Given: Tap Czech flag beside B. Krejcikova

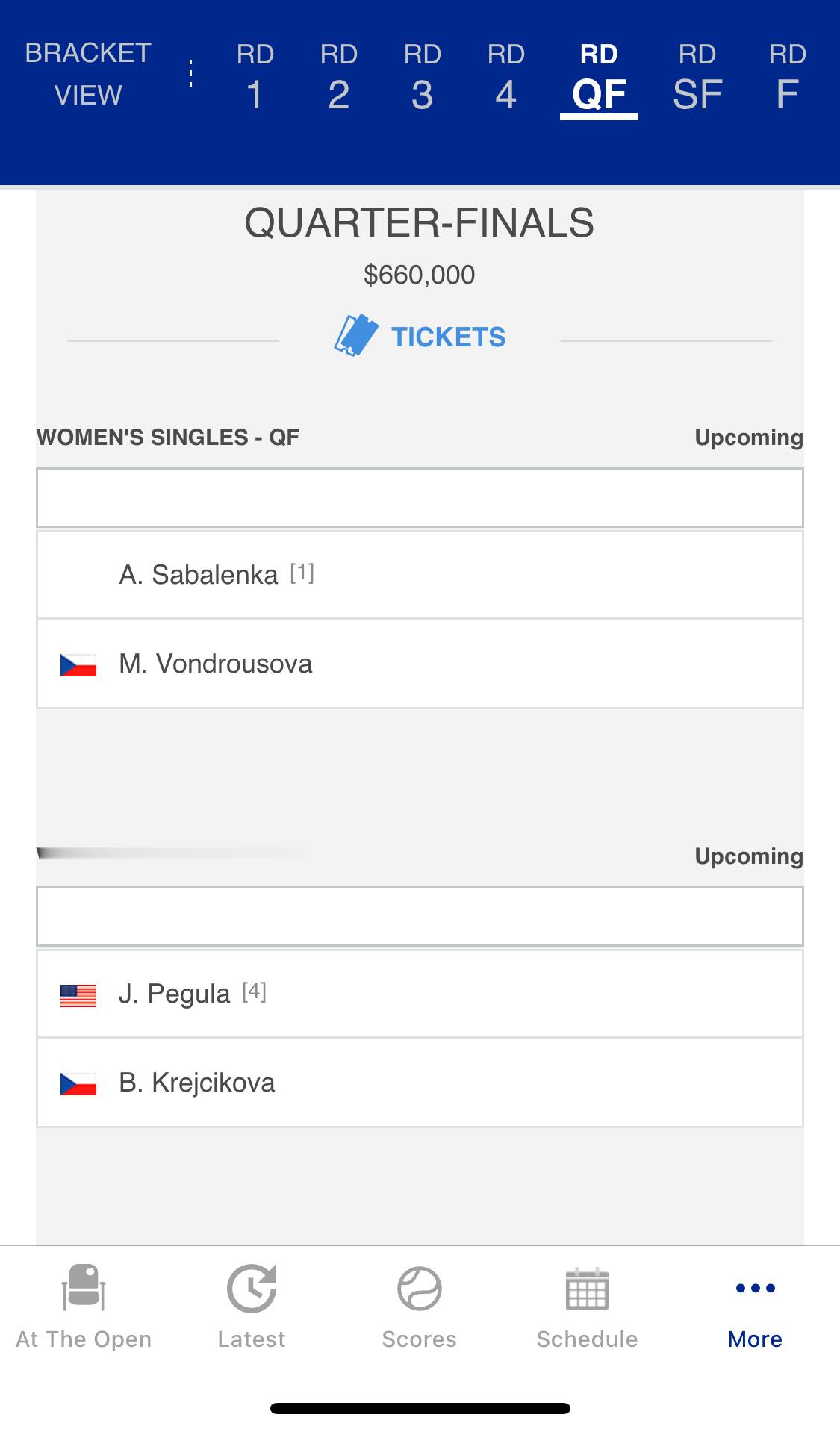Looking at the screenshot, I should click(78, 1083).
